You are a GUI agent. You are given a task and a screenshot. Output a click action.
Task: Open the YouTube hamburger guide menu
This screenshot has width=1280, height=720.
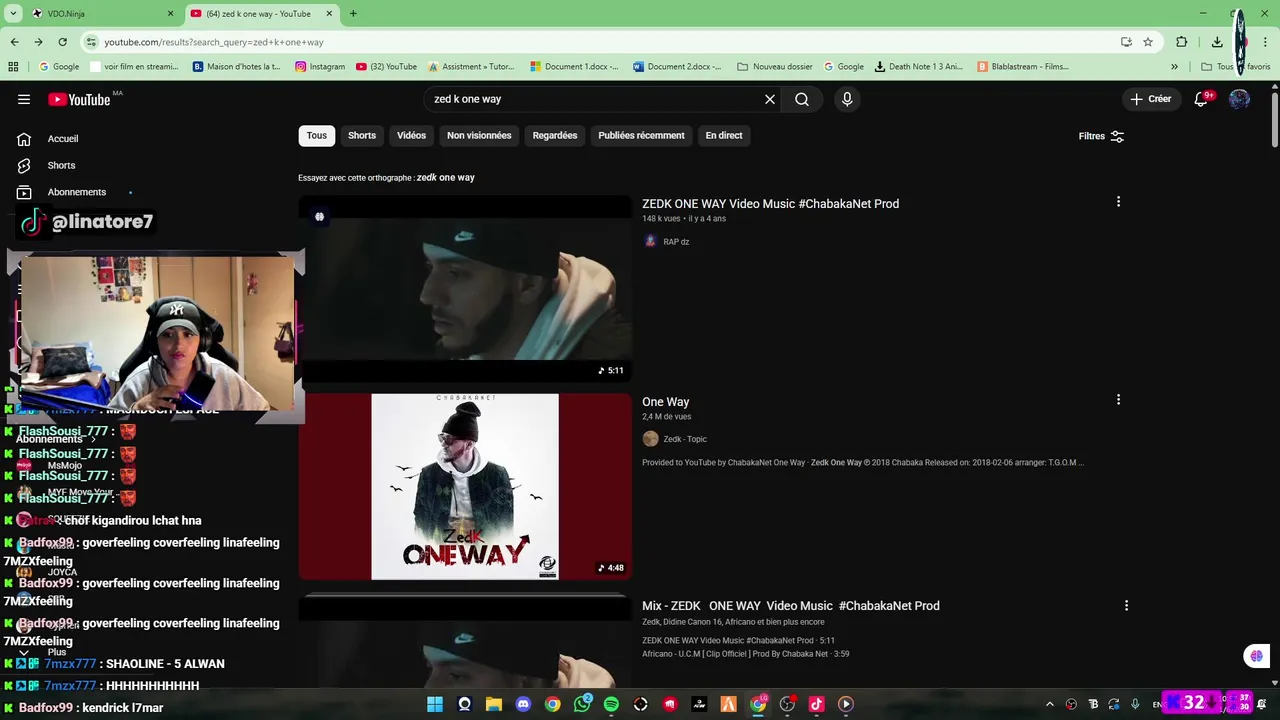[x=24, y=99]
